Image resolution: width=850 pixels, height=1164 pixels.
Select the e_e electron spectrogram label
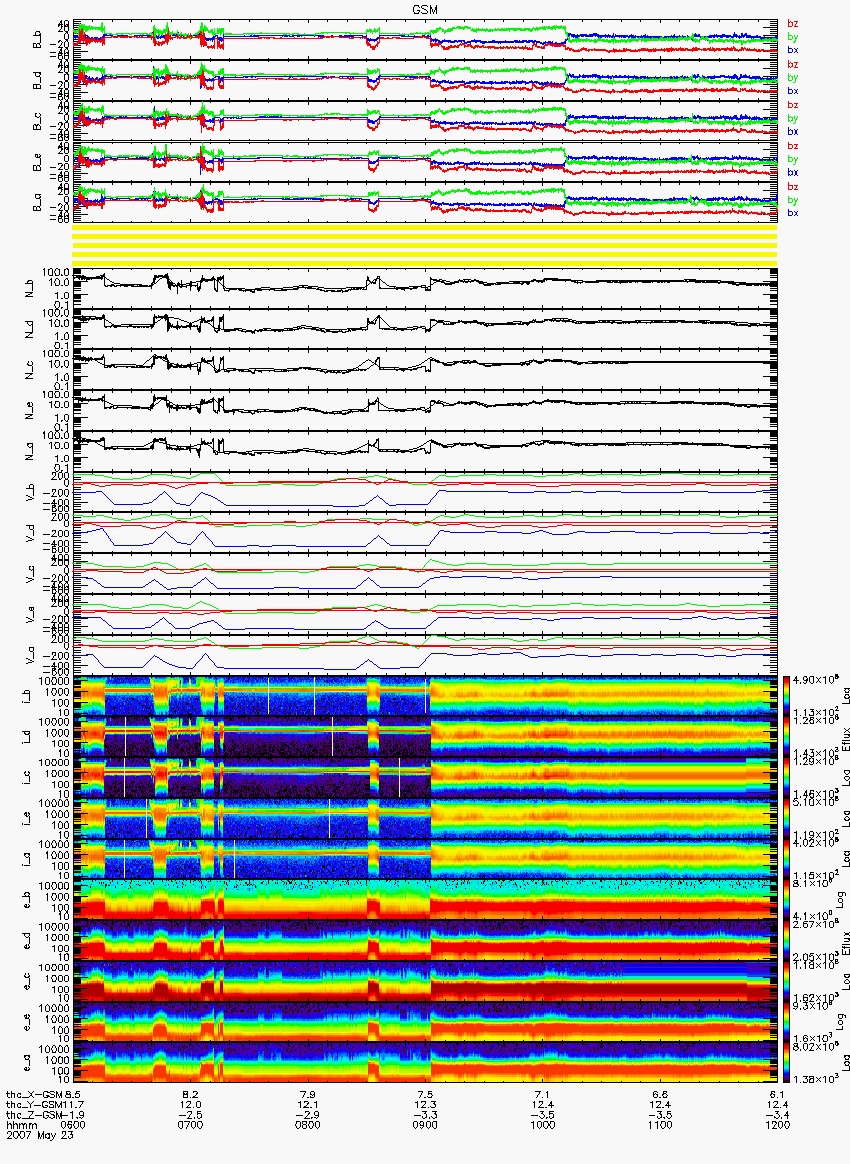coord(27,1022)
